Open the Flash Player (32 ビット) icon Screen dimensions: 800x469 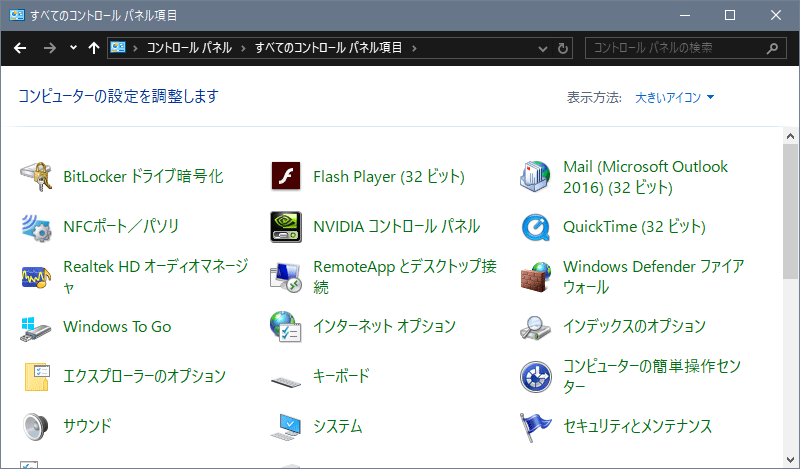pos(286,177)
